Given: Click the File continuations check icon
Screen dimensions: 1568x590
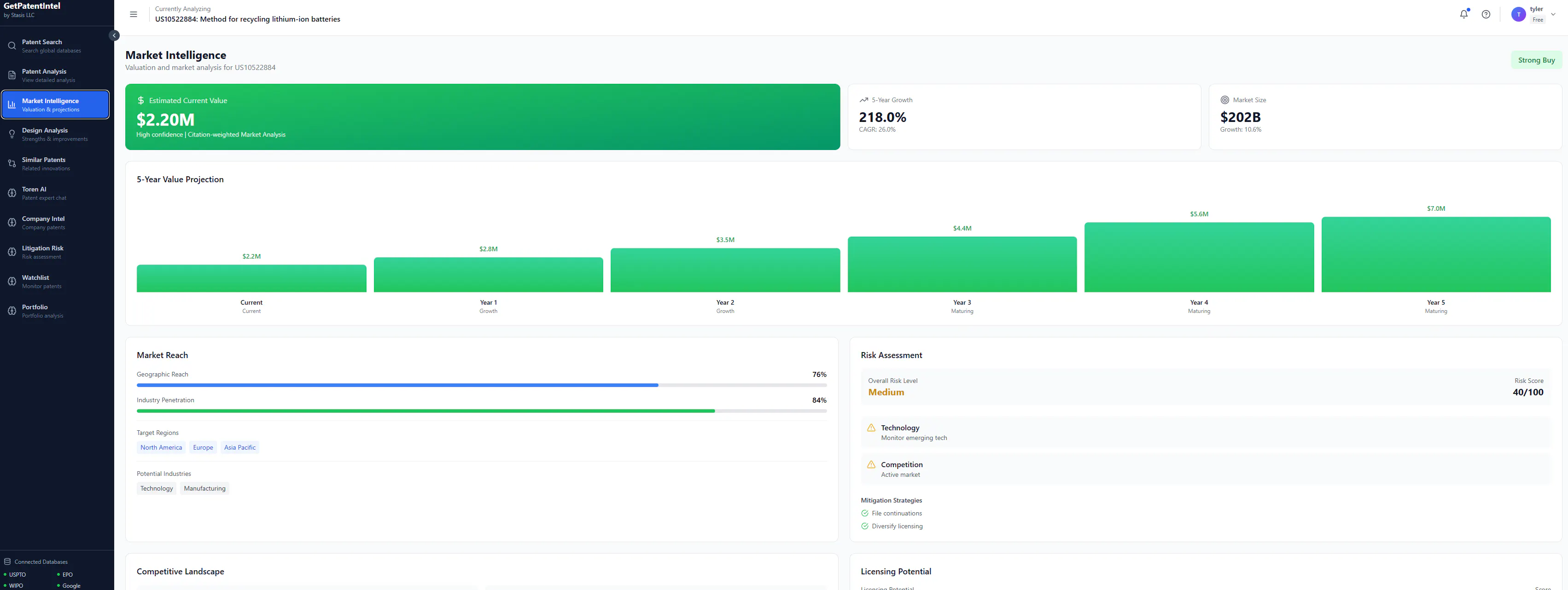Looking at the screenshot, I should [864, 513].
